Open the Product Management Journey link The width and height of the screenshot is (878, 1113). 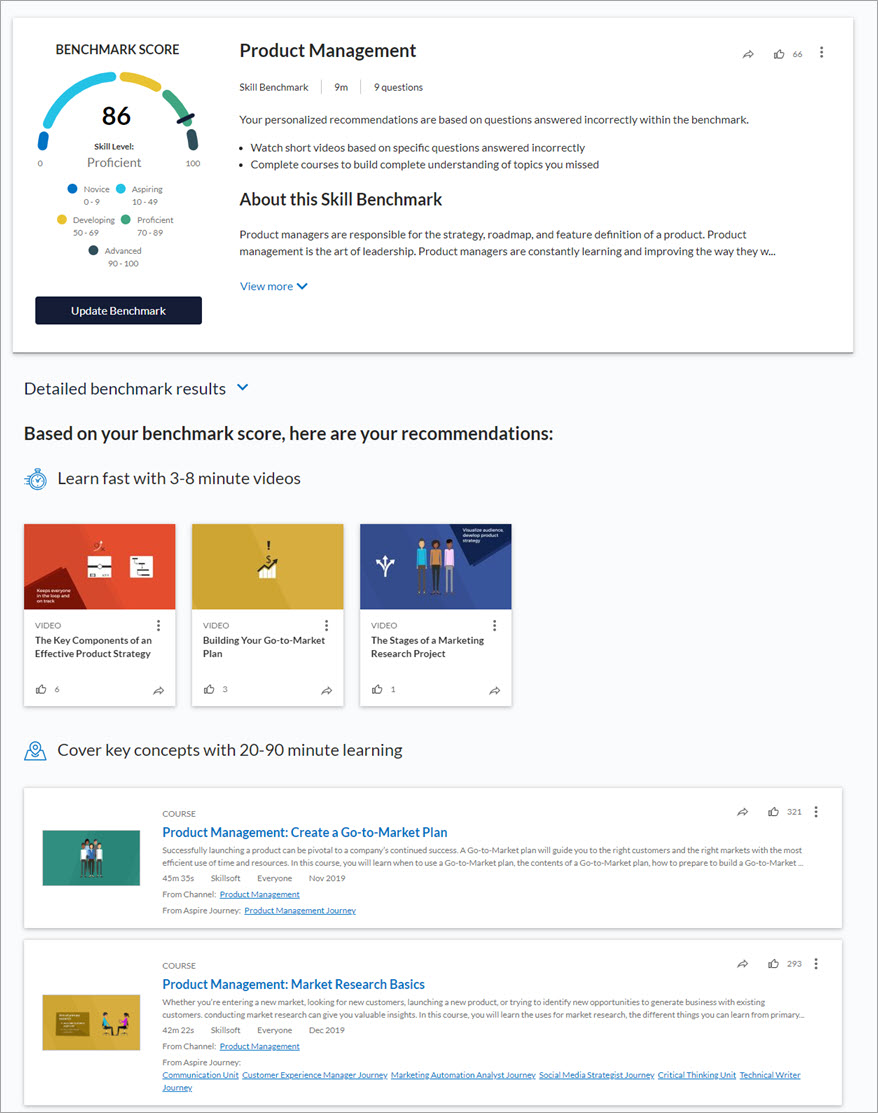tap(300, 911)
